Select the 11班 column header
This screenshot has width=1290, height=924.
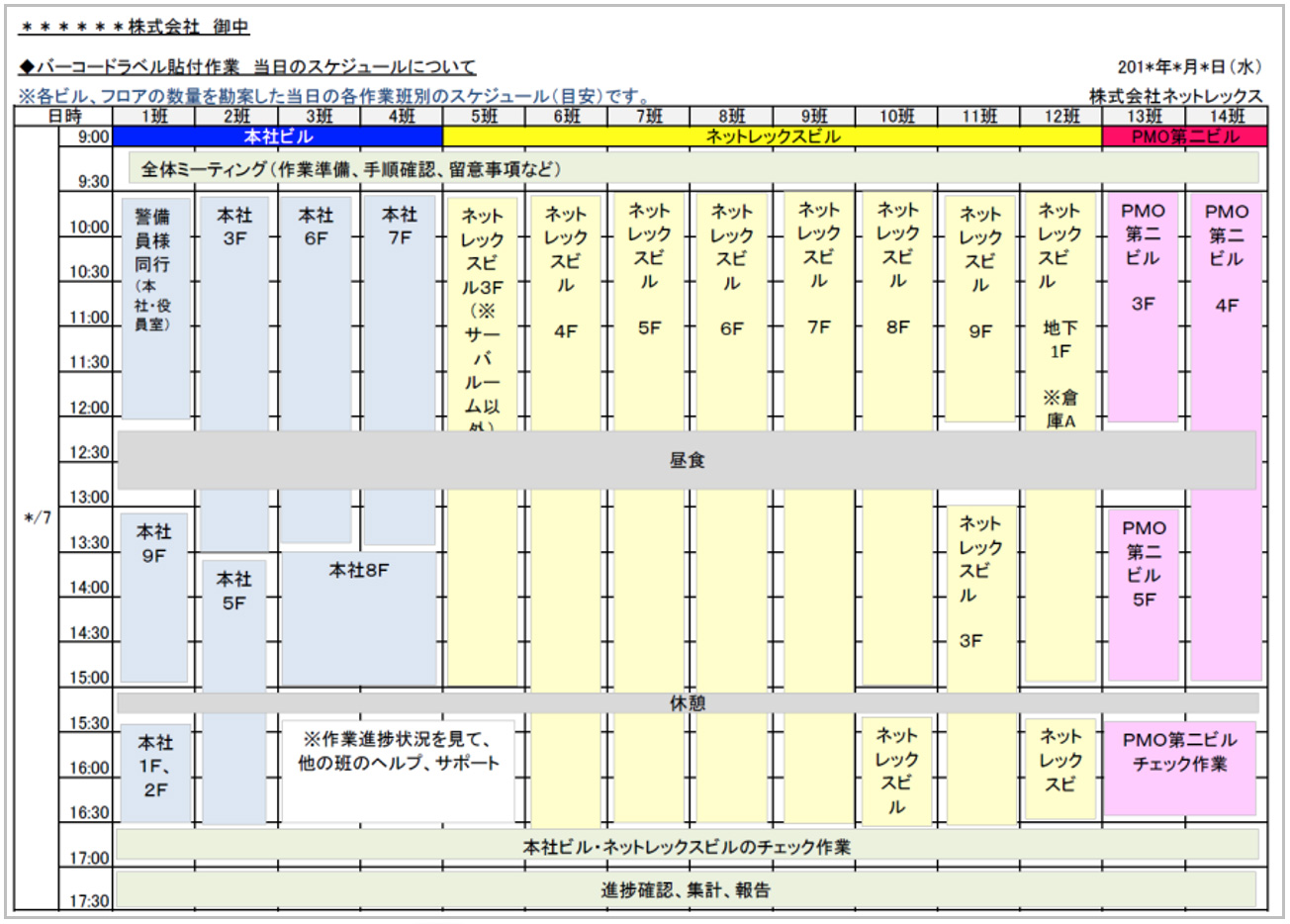pyautogui.click(x=978, y=117)
